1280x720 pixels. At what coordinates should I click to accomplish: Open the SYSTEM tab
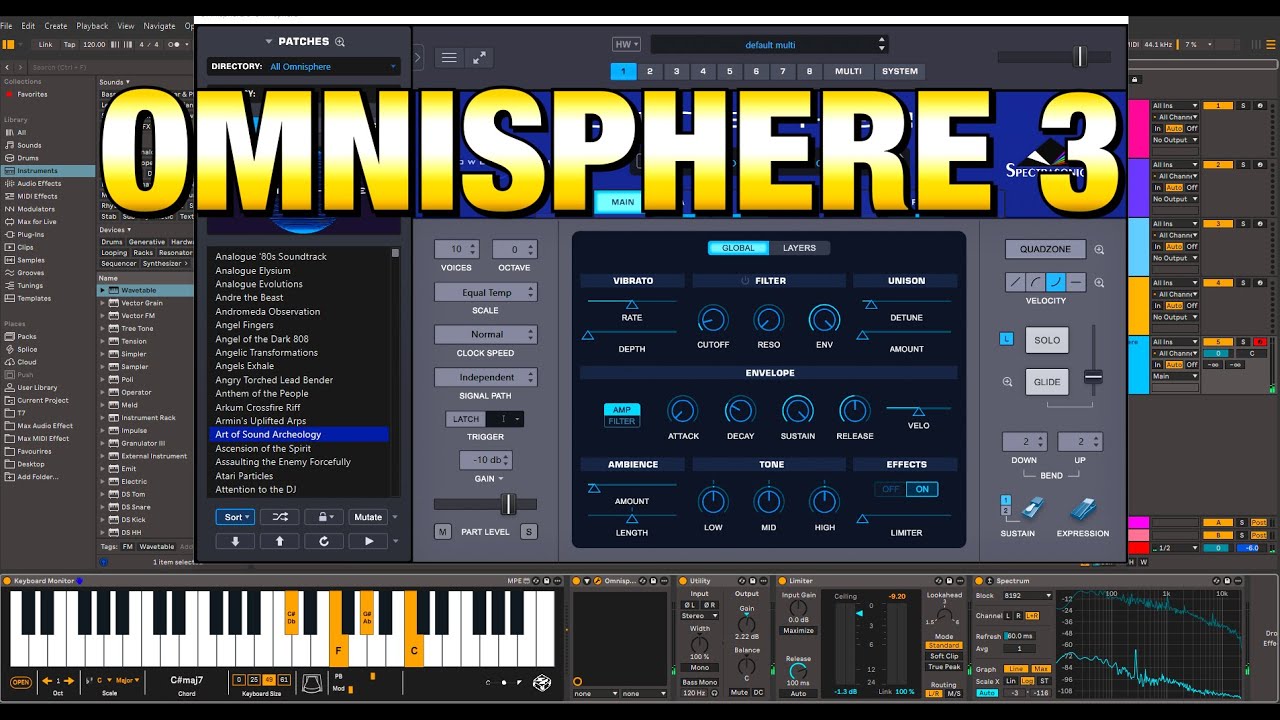(900, 71)
